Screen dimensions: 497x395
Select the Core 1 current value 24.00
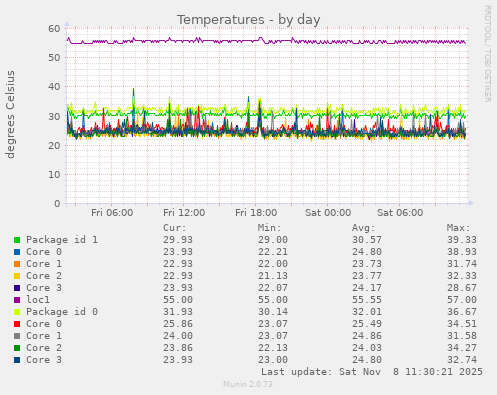(x=178, y=336)
